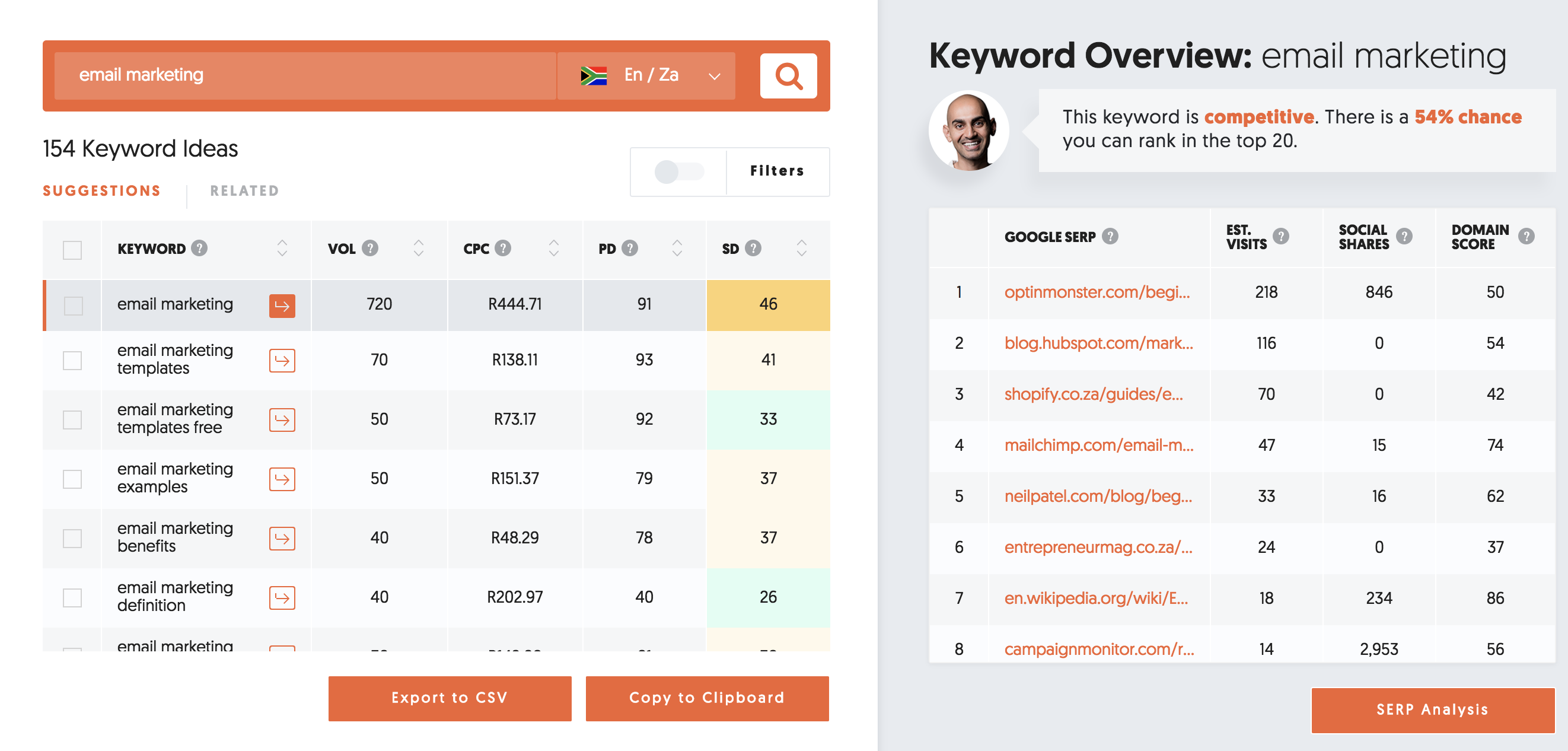Click 'competitive' highlighted word
The width and height of the screenshot is (1568, 751).
point(1259,116)
